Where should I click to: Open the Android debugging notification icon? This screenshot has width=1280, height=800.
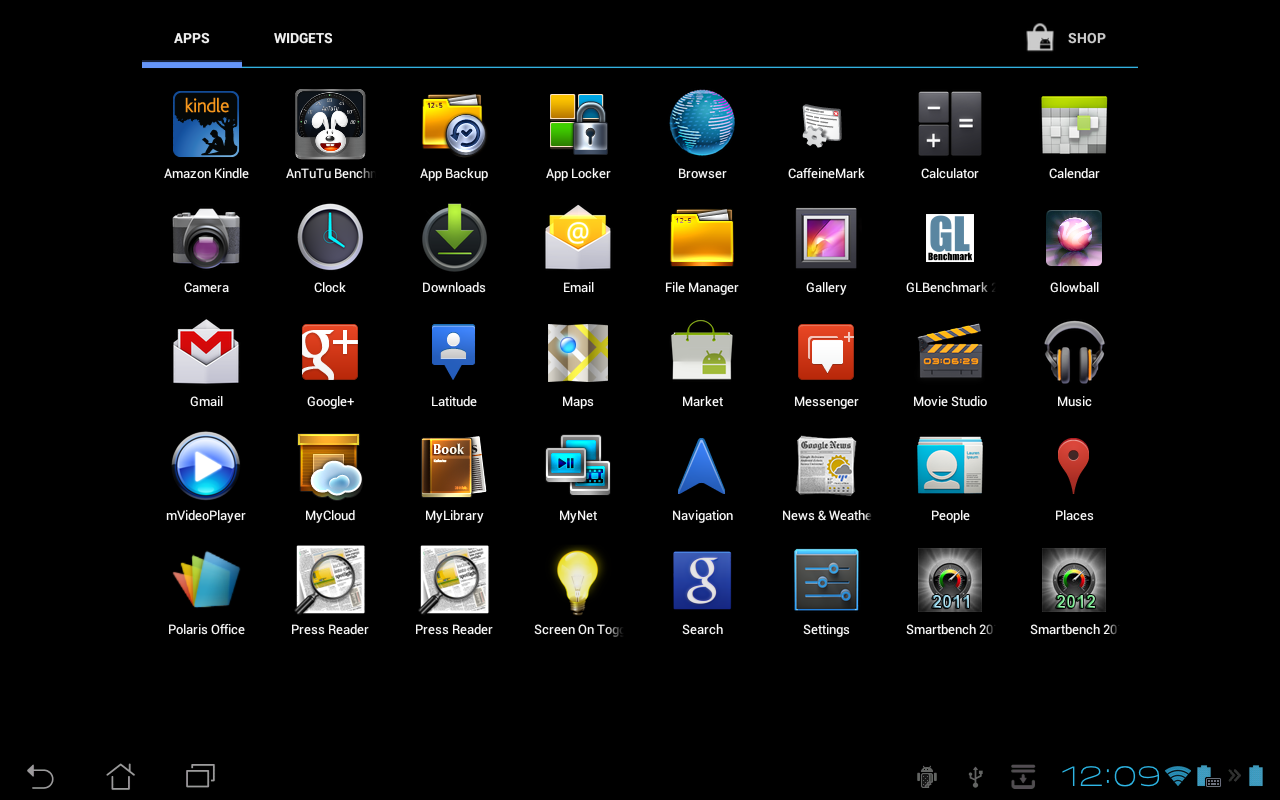click(927, 776)
